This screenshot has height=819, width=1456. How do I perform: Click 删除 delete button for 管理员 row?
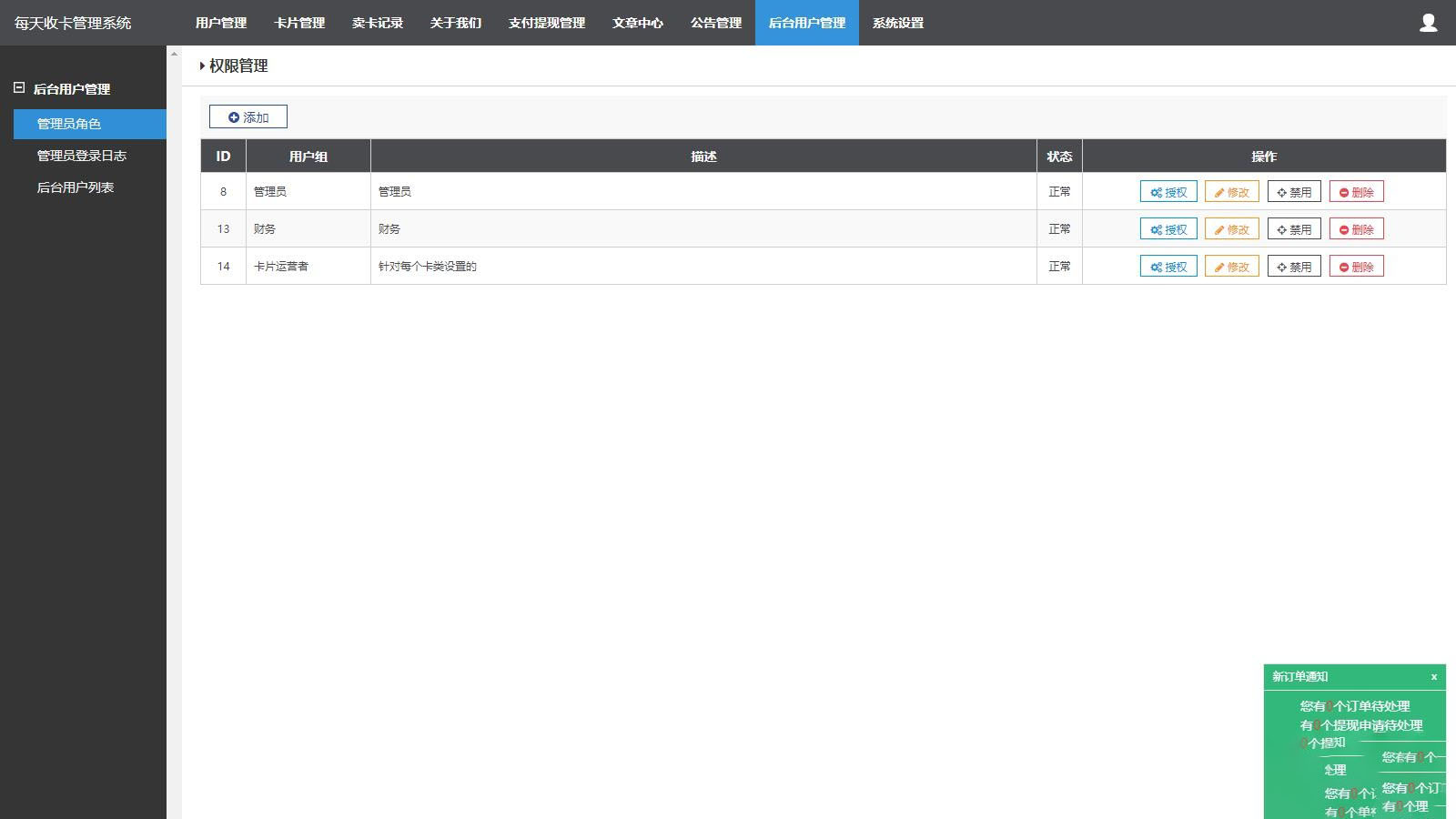point(1356,192)
